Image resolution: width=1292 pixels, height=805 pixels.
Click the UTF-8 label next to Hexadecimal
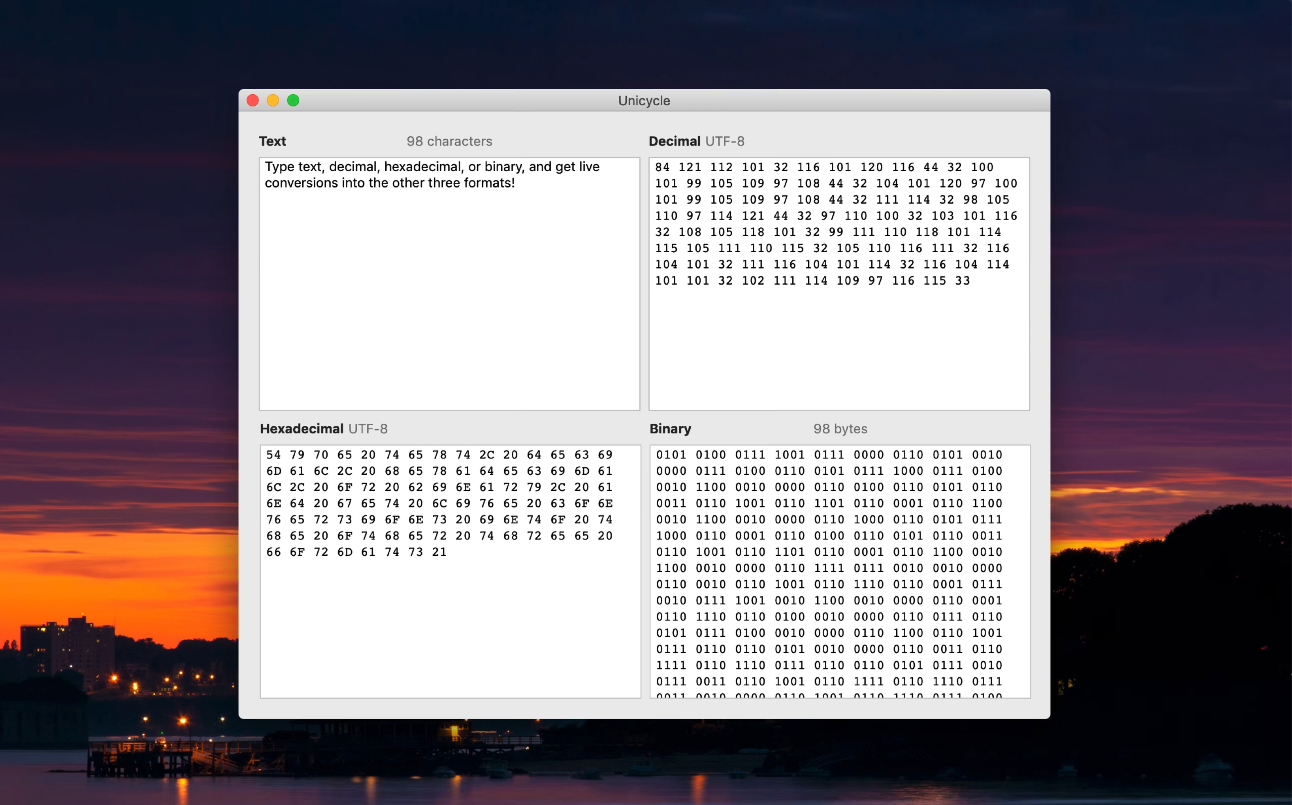368,429
